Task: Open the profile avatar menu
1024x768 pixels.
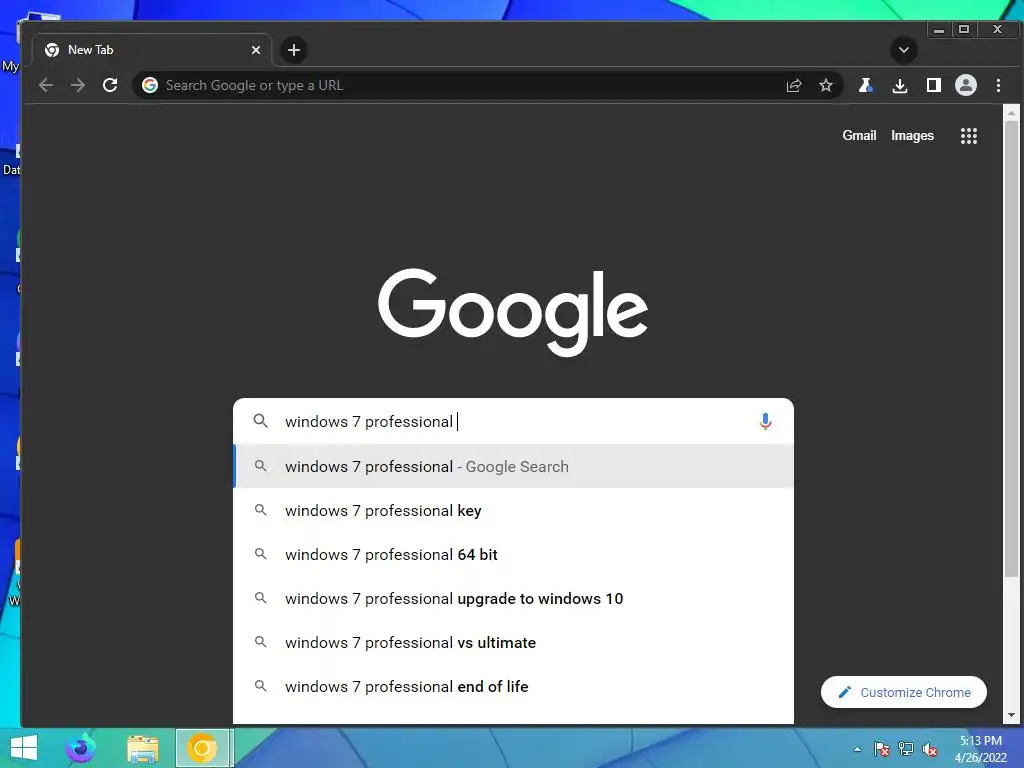Action: (x=966, y=86)
